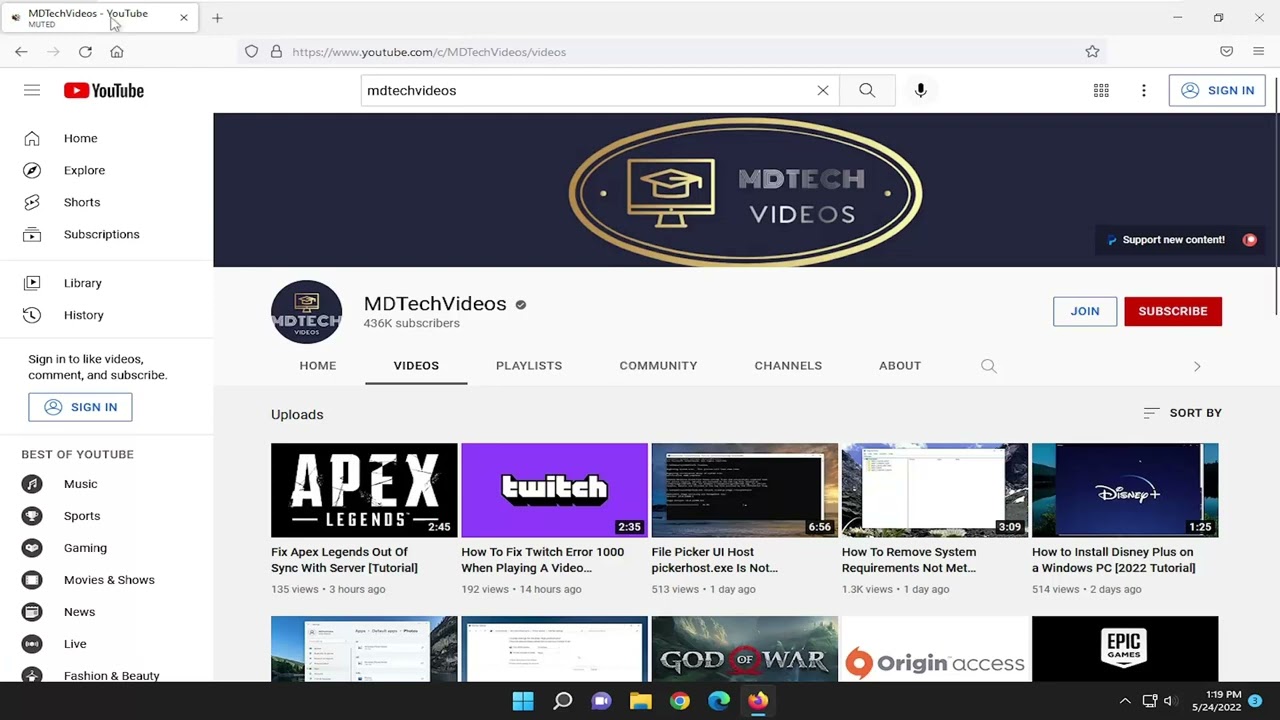Open the God of War video thumbnail
The width and height of the screenshot is (1280, 720).
pyautogui.click(x=745, y=649)
